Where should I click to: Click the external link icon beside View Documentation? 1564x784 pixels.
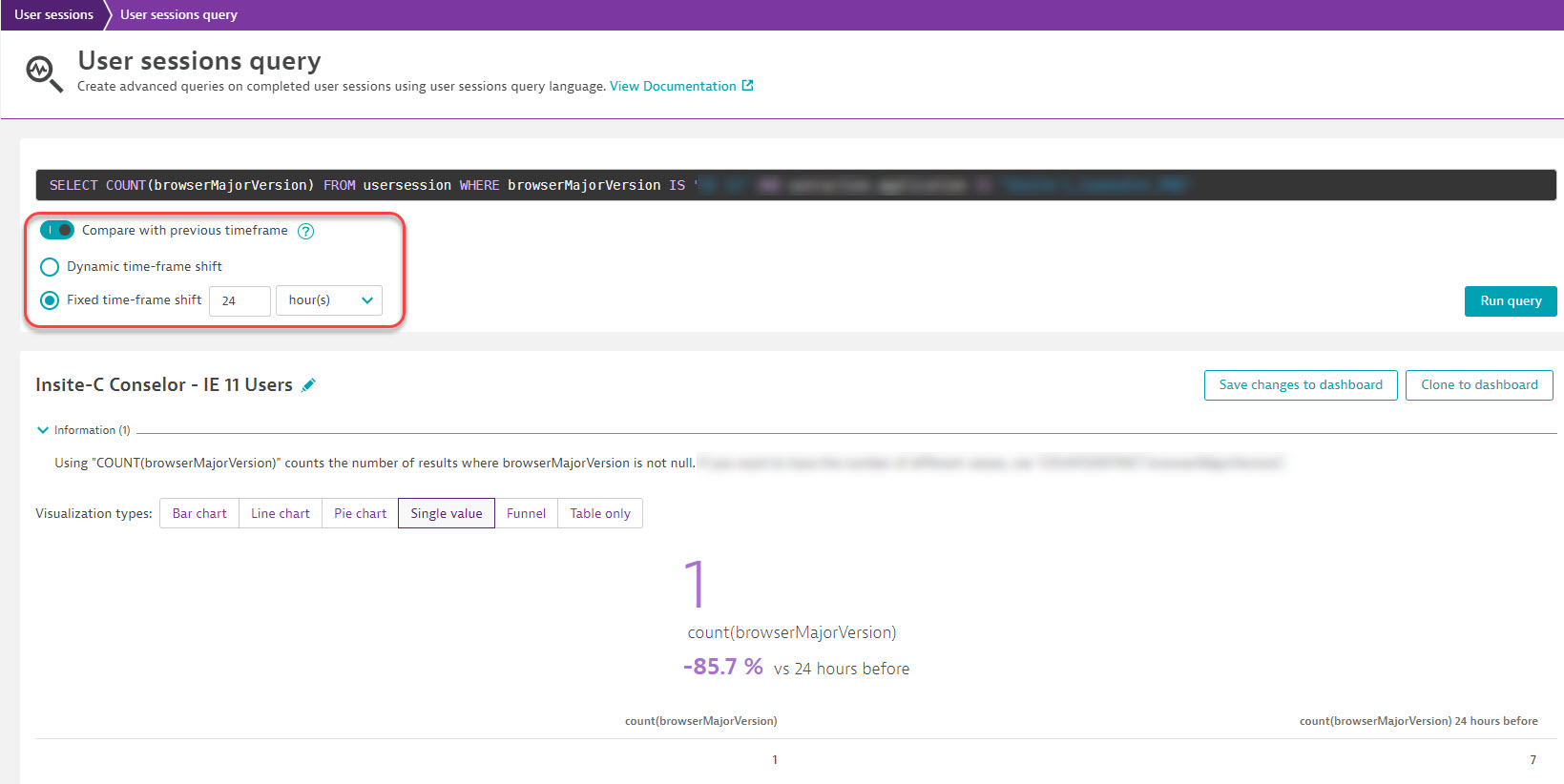click(x=747, y=86)
